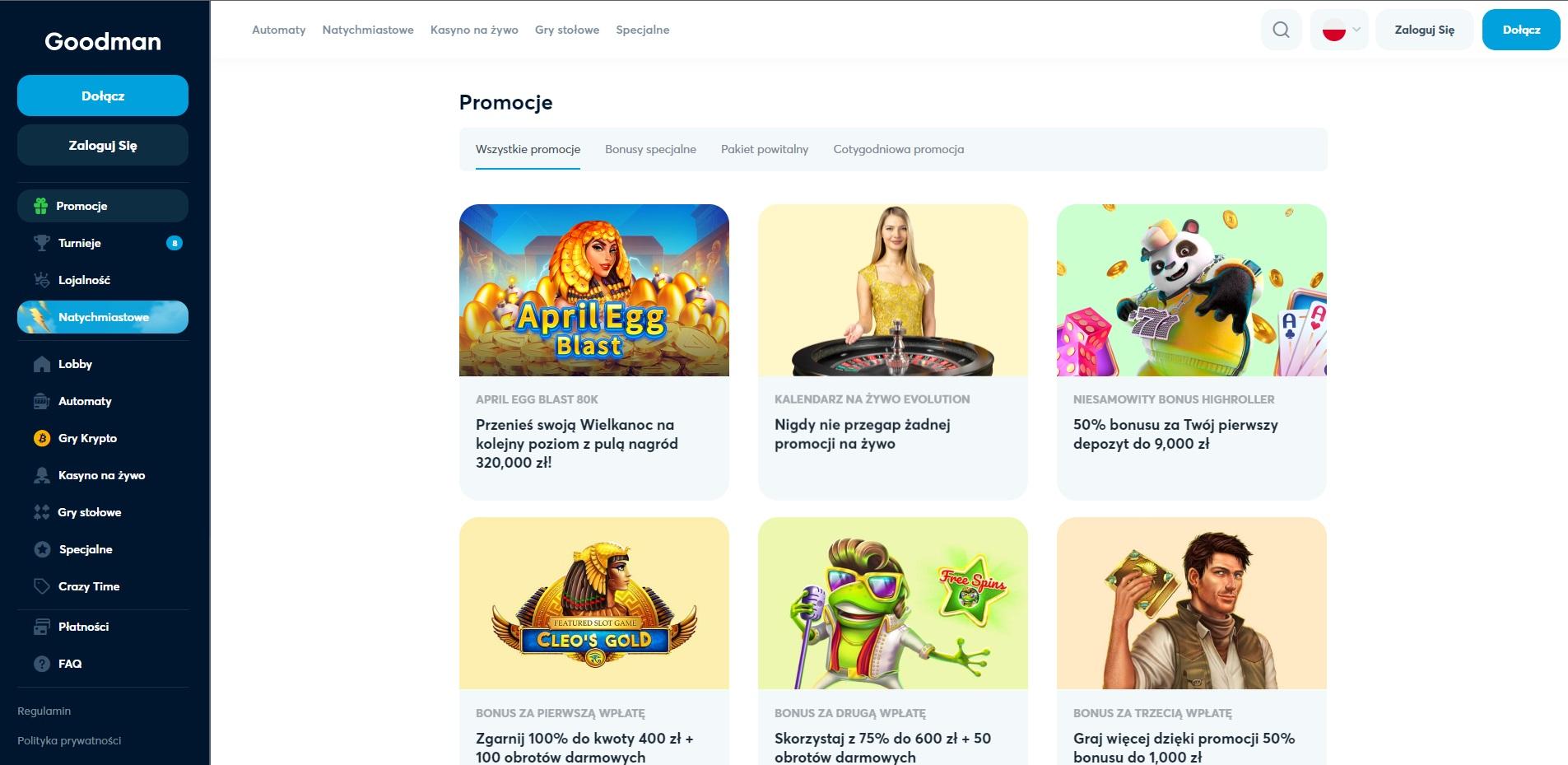Click the star icon for Specjalne

pos(41,549)
